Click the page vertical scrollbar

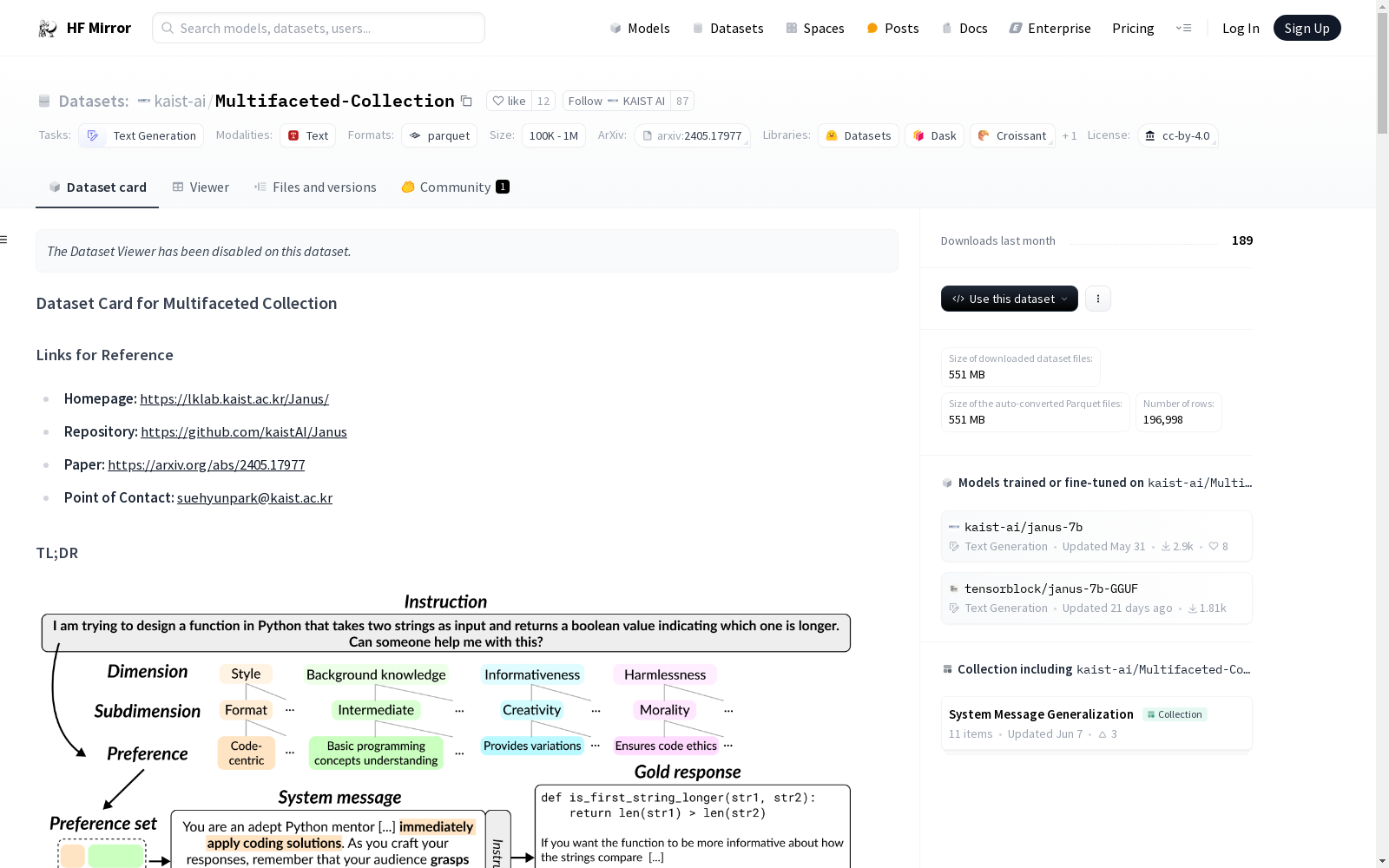click(1382, 434)
